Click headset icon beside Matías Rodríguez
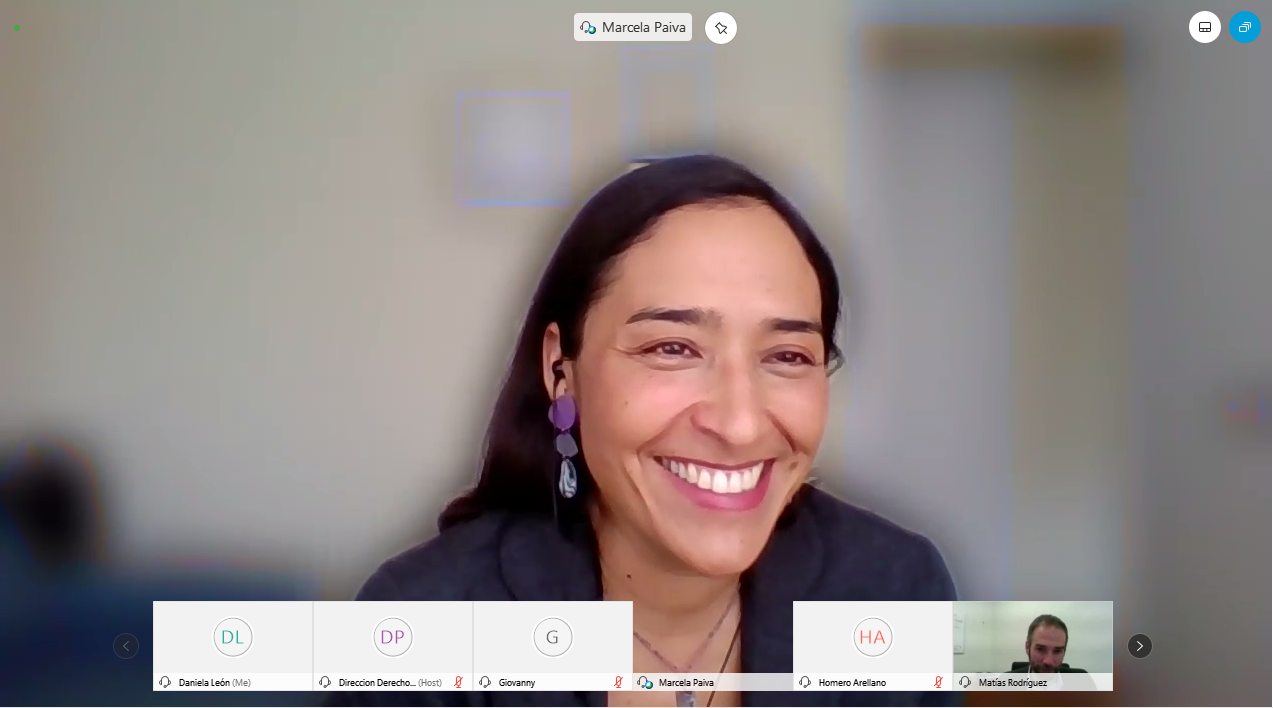The height and width of the screenshot is (708, 1273). [x=965, y=682]
